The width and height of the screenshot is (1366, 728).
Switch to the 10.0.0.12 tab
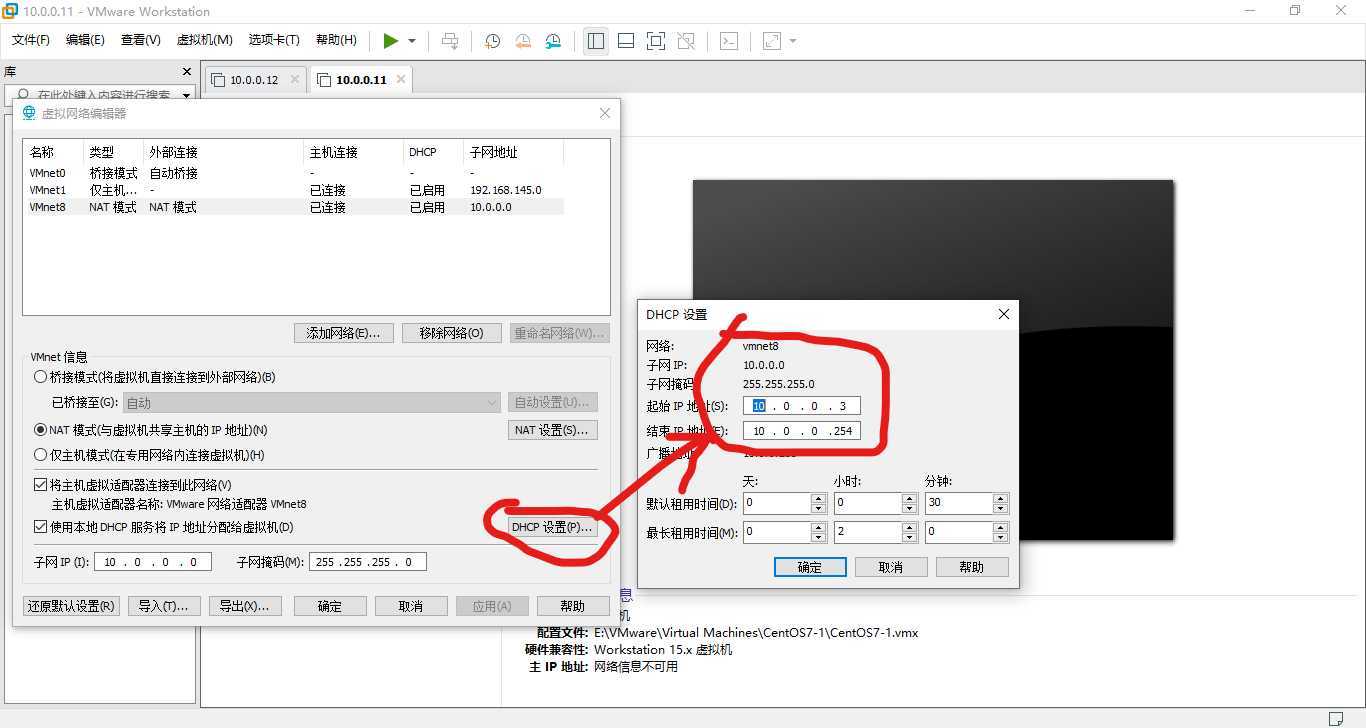coord(254,80)
